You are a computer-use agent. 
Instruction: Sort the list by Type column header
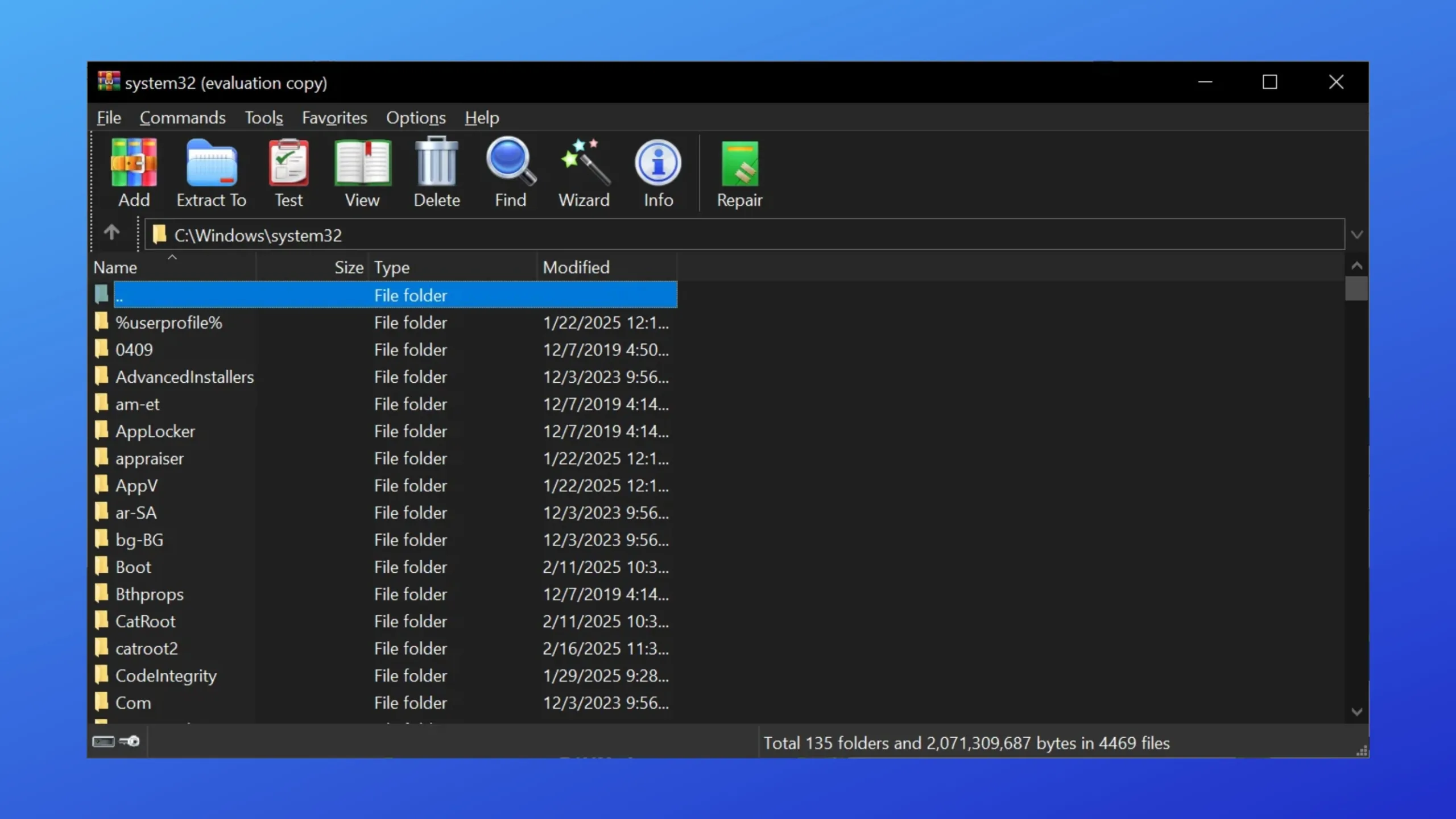(x=453, y=267)
